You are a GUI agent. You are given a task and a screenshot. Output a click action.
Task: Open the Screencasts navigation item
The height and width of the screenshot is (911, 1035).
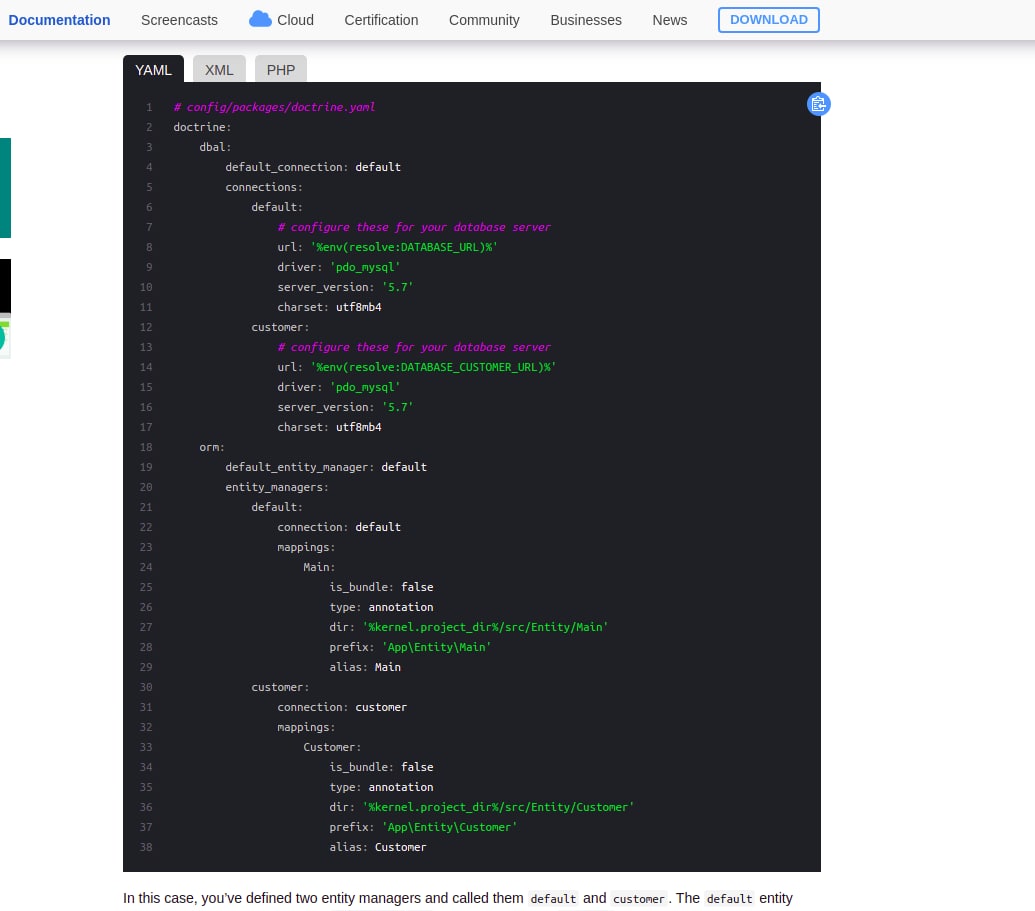[179, 20]
